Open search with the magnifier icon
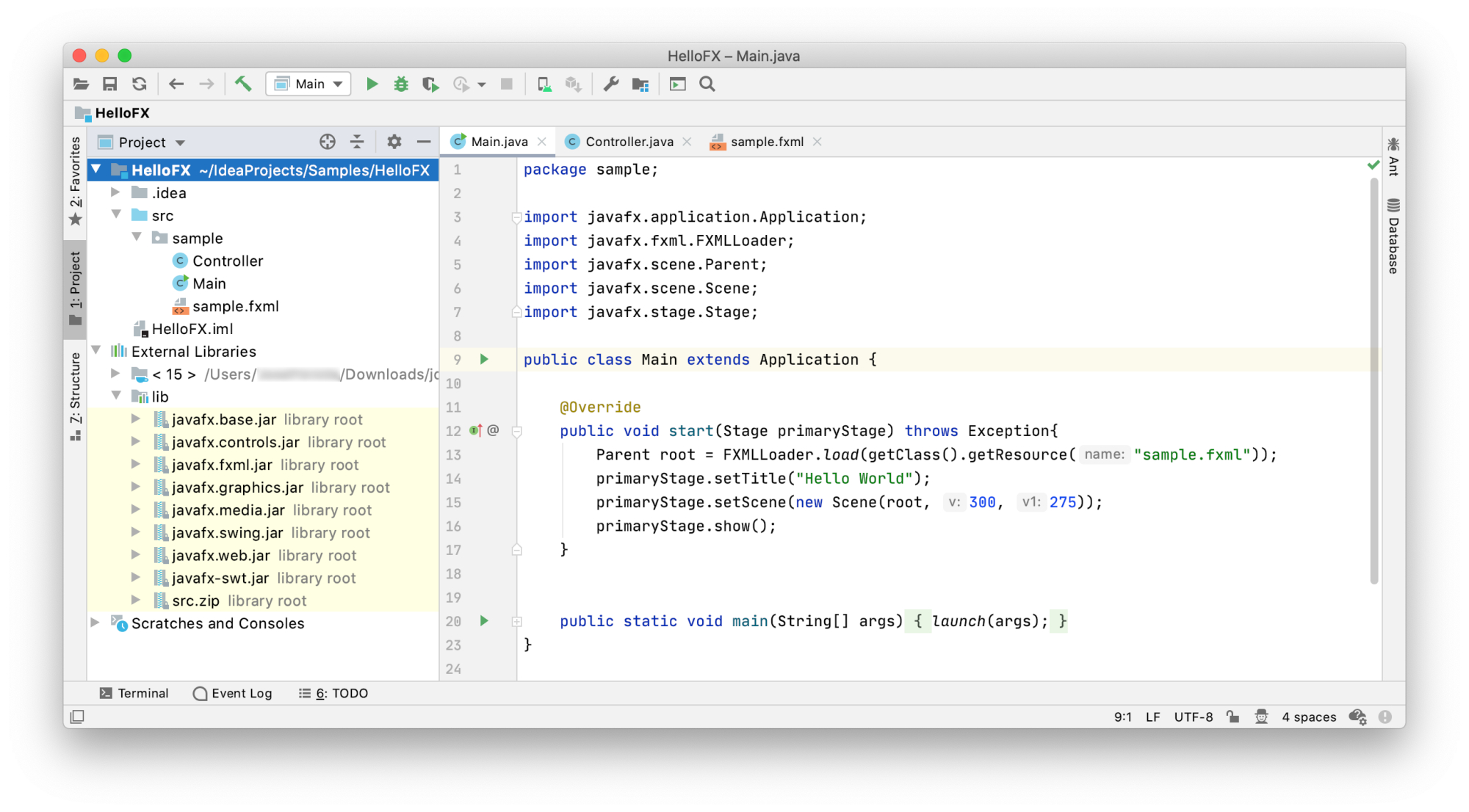Screen dimensions: 1469x812 (x=707, y=84)
